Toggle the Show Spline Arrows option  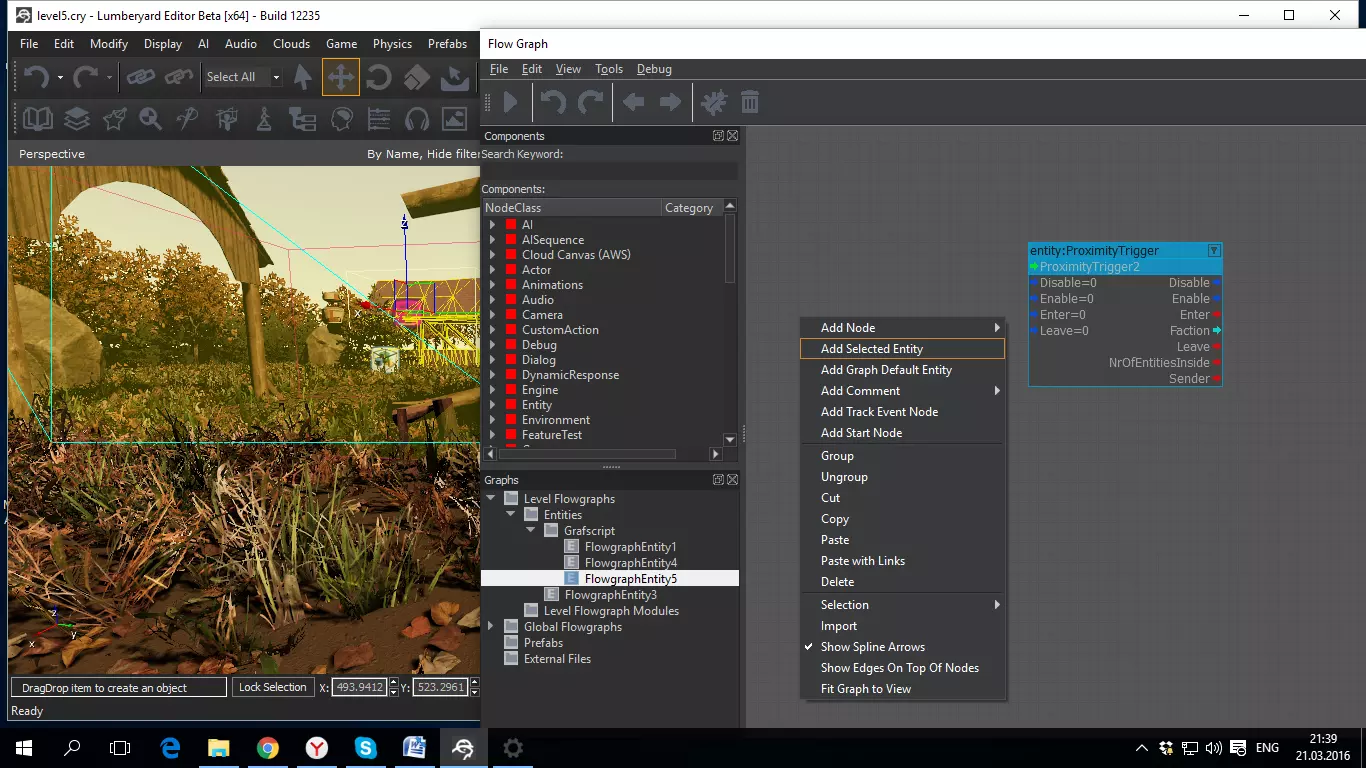coord(872,647)
